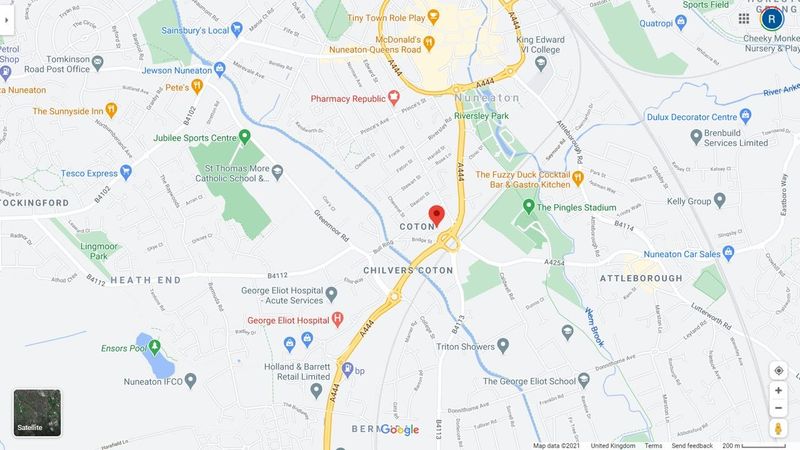Zoom out with the minus button

pos(778,408)
